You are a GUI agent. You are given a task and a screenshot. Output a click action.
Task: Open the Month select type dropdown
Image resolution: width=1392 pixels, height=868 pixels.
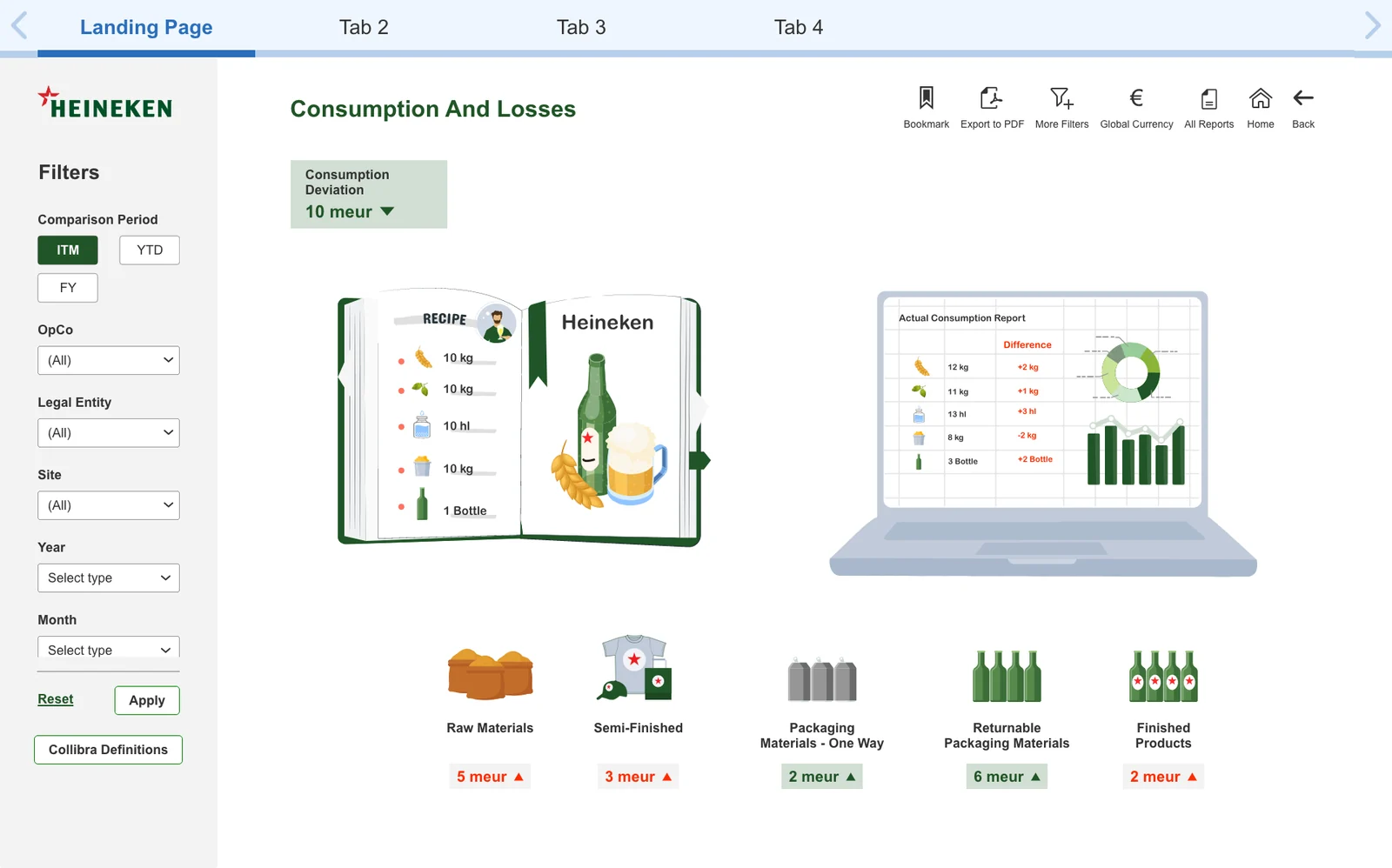pos(109,648)
